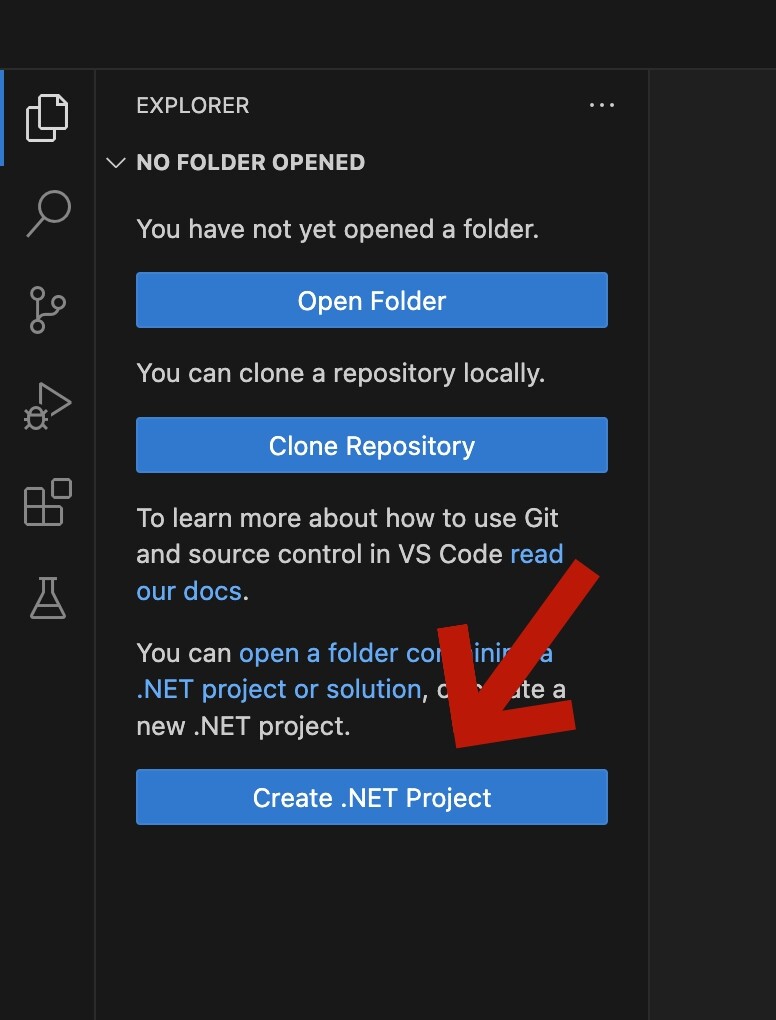Click the window title bar at the top
This screenshot has height=1020, width=776.
388,30
